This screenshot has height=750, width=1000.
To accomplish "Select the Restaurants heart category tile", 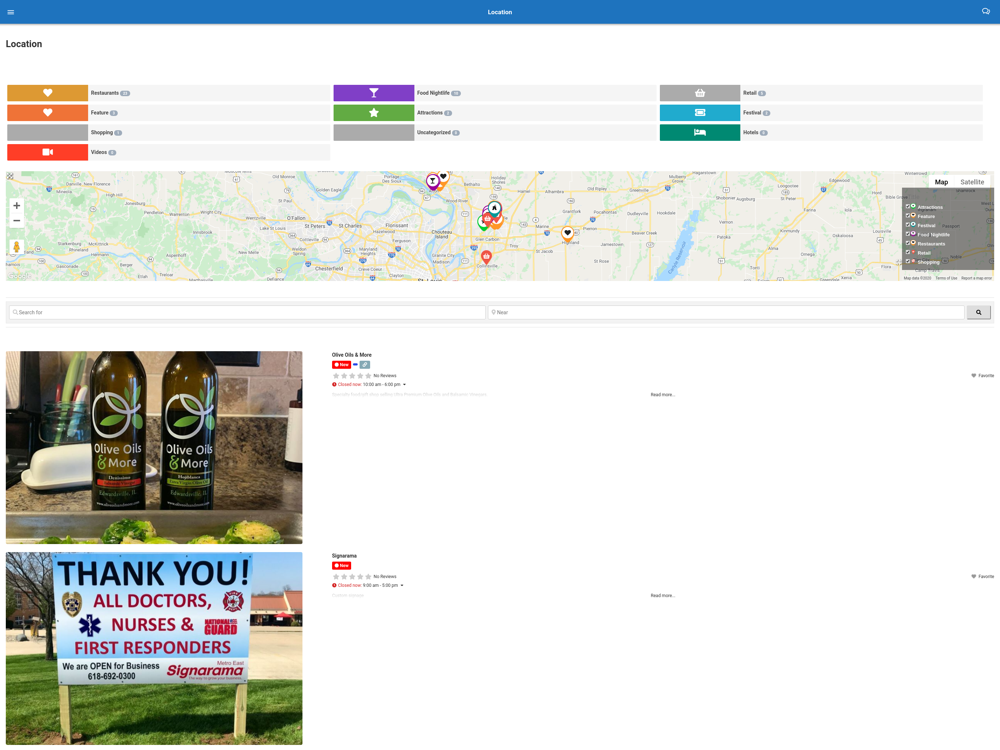I will coord(47,93).
